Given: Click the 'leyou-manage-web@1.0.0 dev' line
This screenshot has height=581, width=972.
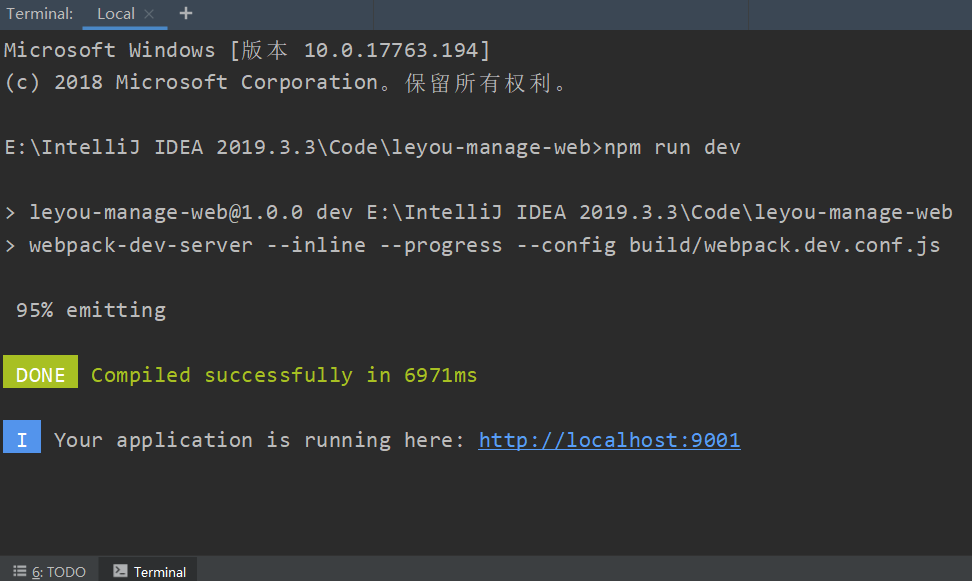Looking at the screenshot, I should click(479, 213).
